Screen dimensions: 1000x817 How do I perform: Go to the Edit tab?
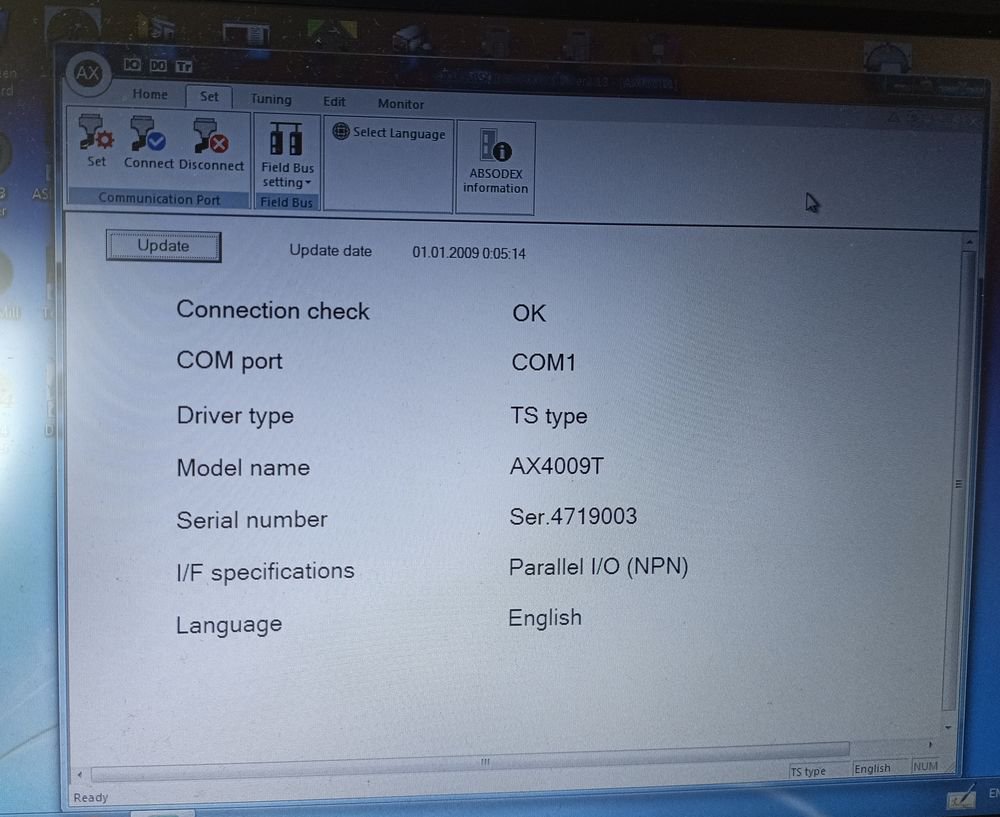tap(334, 102)
